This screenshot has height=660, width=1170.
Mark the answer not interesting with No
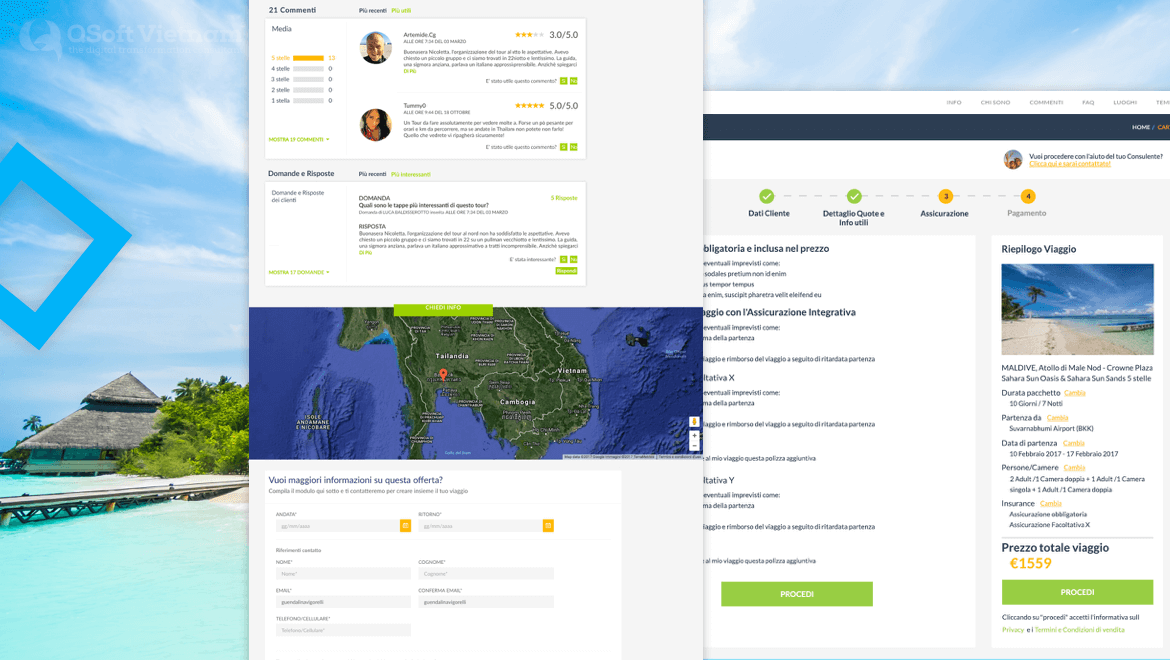[x=573, y=260]
